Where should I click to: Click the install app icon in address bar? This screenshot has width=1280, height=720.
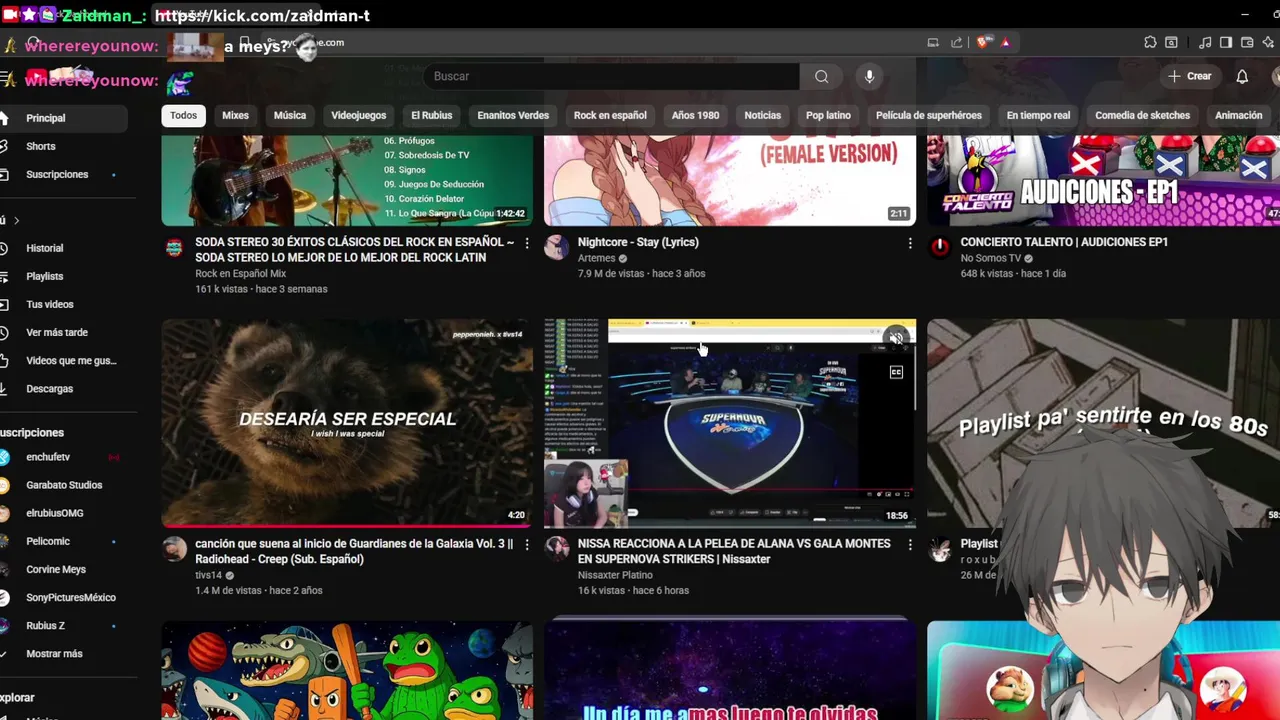[x=933, y=42]
